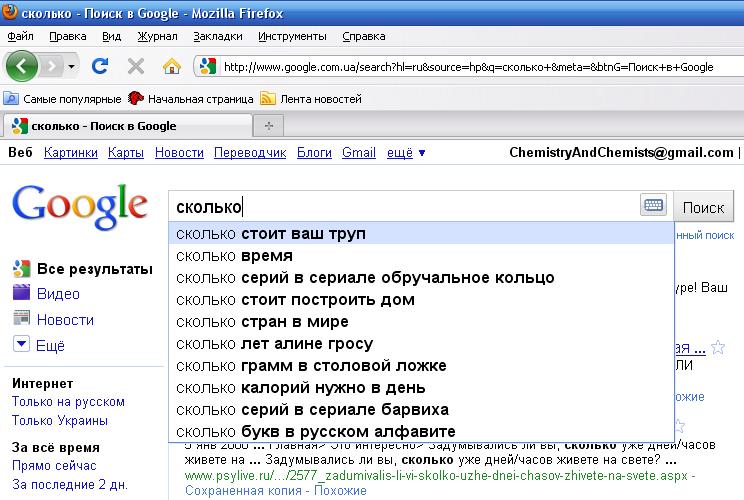
Task: Open the back/forward history dropdown arrow
Action: coord(72,67)
